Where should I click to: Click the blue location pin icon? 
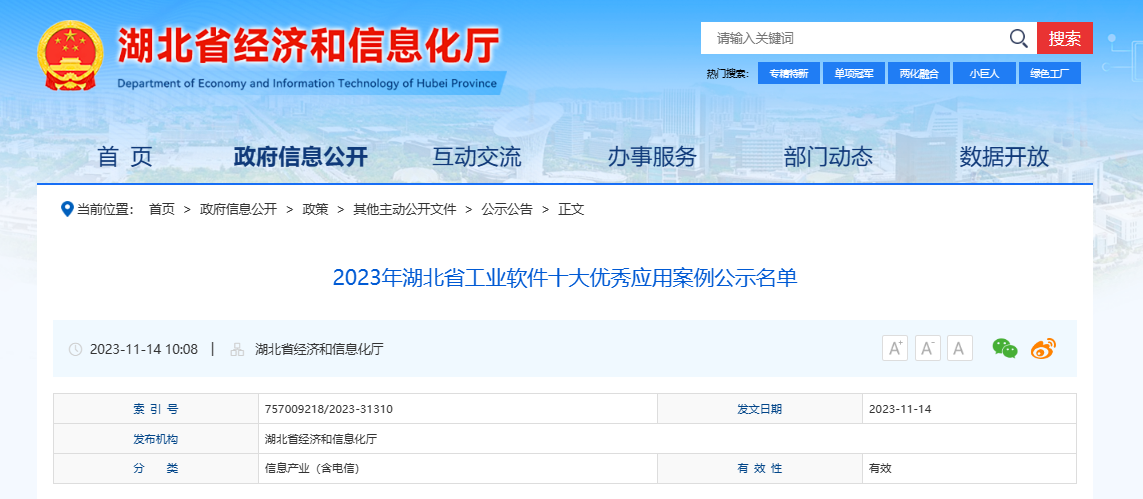click(x=67, y=209)
